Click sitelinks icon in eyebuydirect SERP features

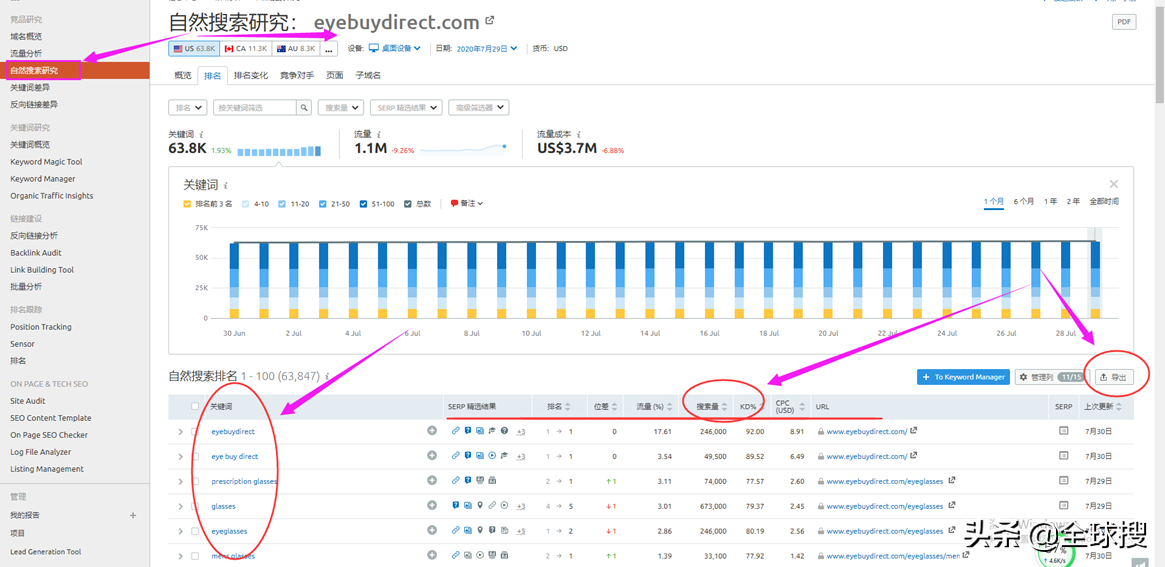tap(455, 431)
